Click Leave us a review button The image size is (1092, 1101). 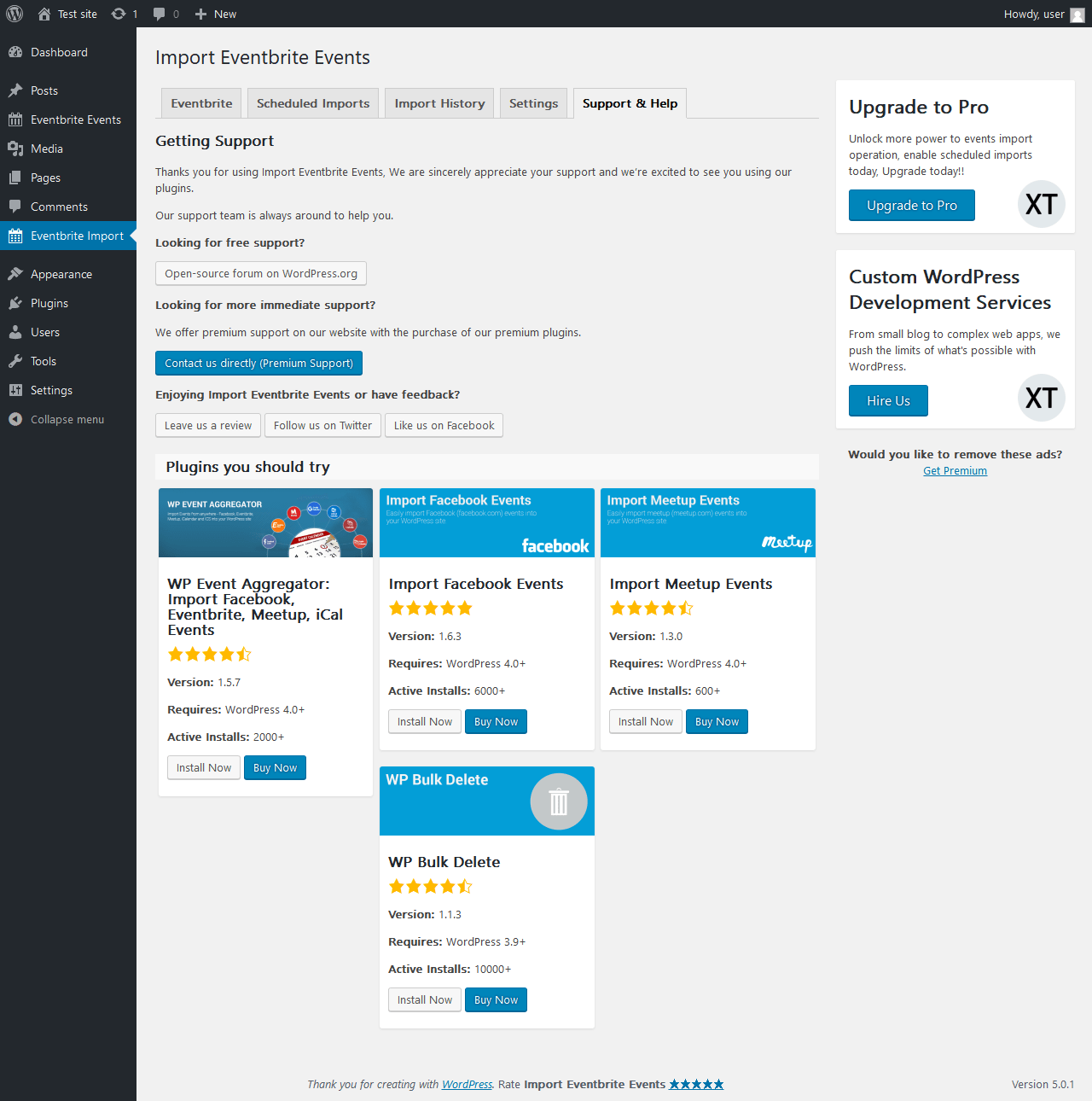pos(208,425)
